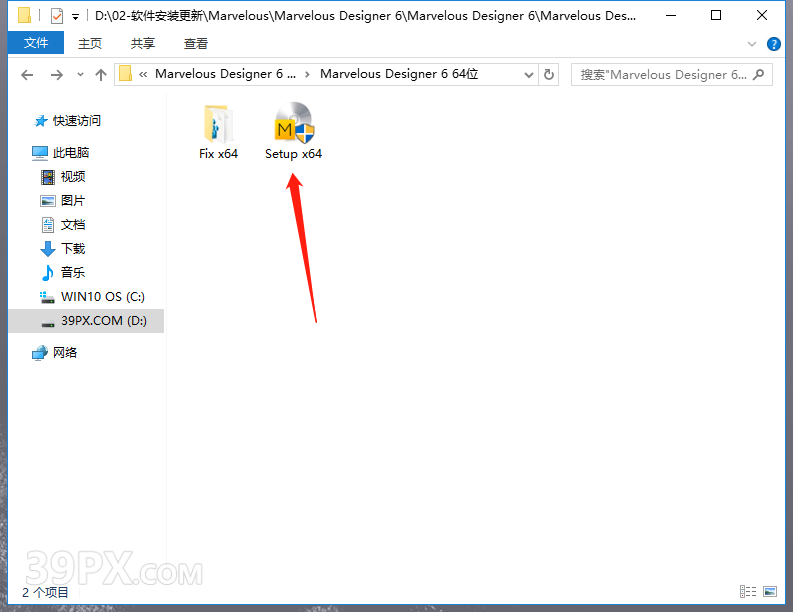Select the WIN10 OS (C:) drive
The height and width of the screenshot is (612, 793).
[x=93, y=296]
